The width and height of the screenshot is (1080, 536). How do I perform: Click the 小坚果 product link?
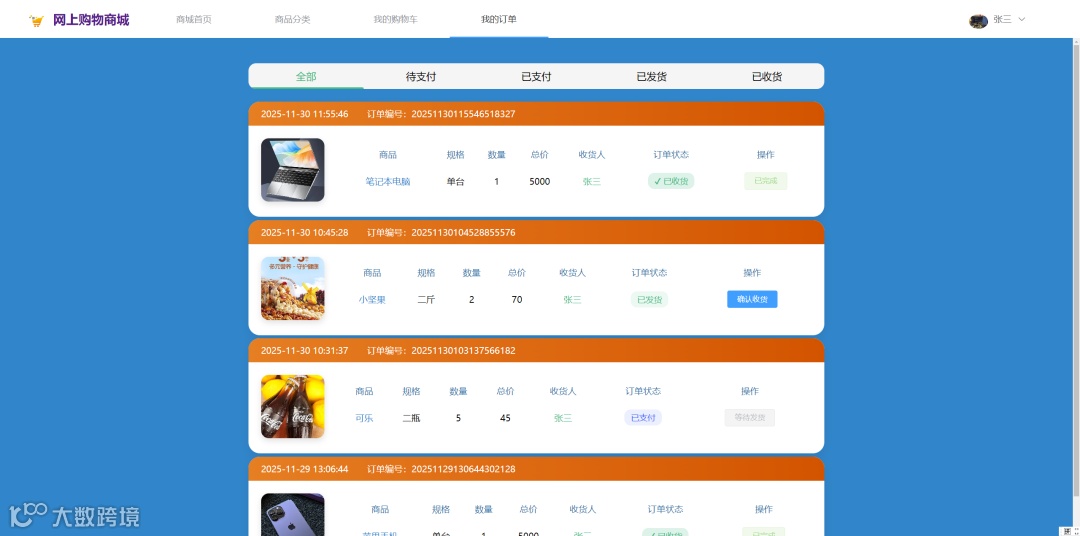pyautogui.click(x=372, y=300)
